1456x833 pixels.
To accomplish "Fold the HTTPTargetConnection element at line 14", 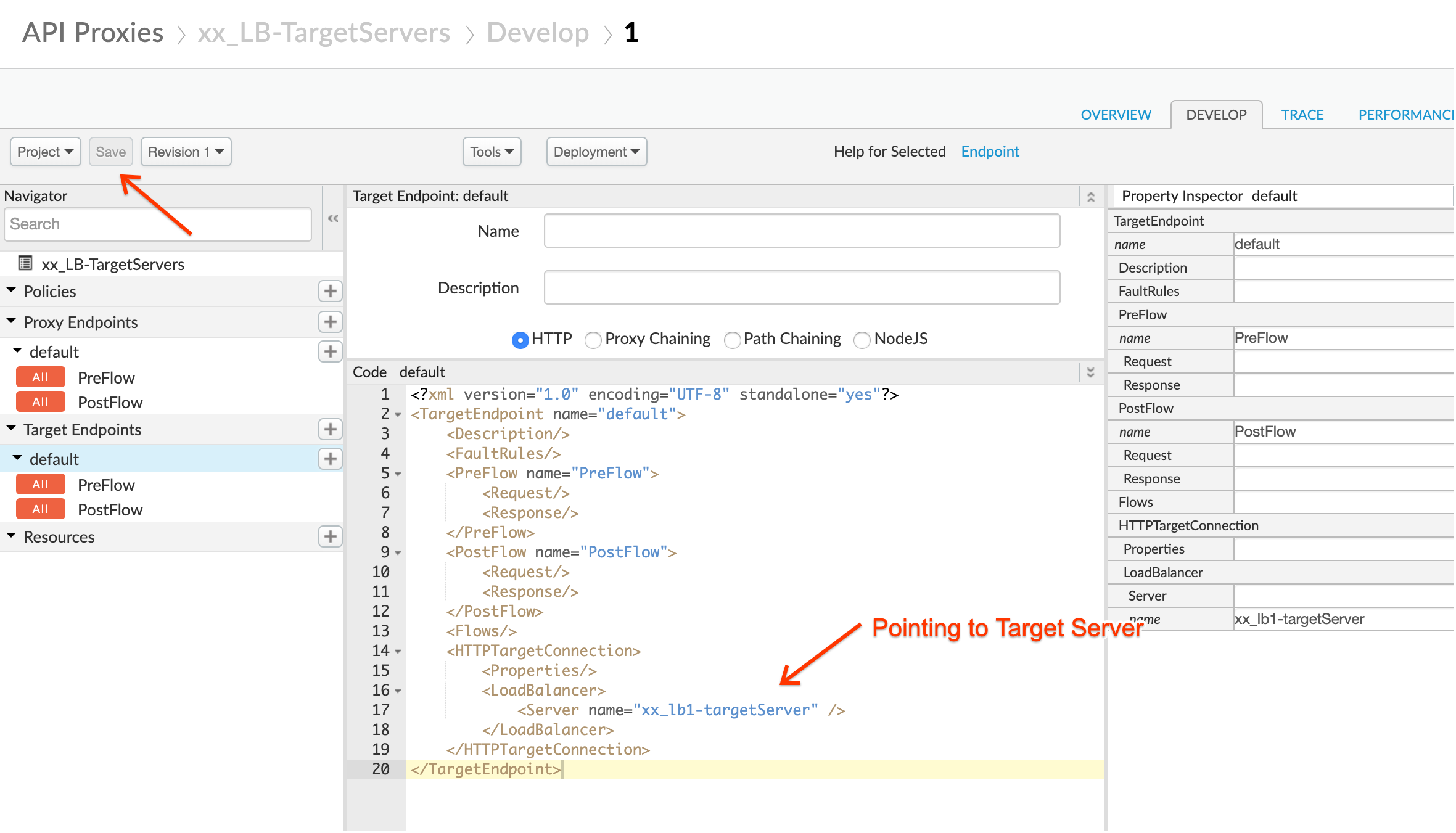I will point(398,652).
